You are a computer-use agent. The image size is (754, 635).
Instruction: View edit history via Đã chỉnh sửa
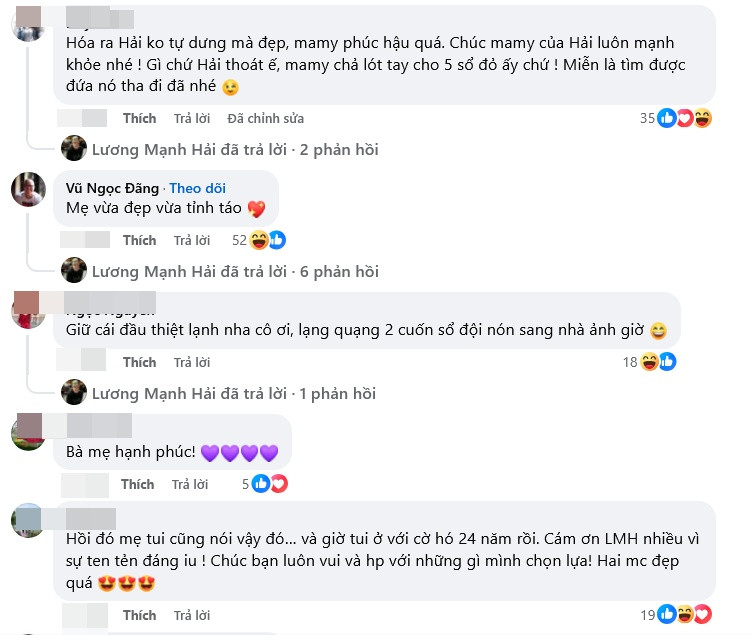click(265, 118)
